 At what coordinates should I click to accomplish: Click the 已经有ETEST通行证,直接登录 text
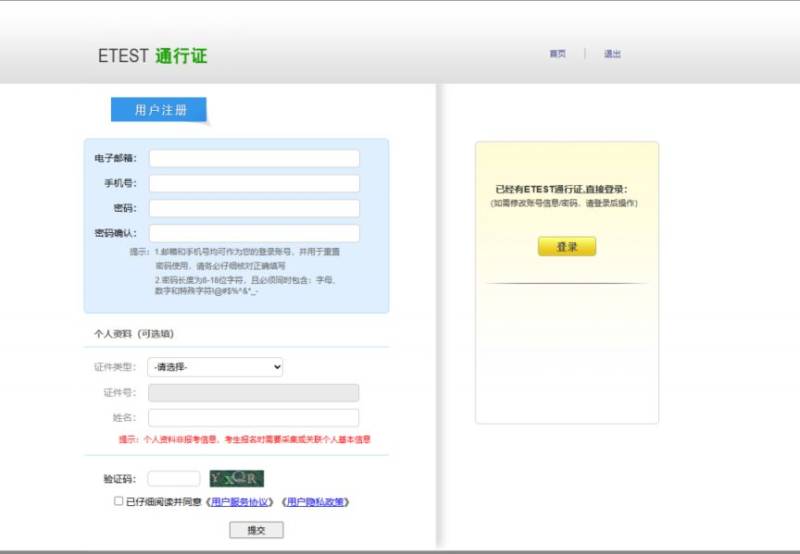[561, 189]
